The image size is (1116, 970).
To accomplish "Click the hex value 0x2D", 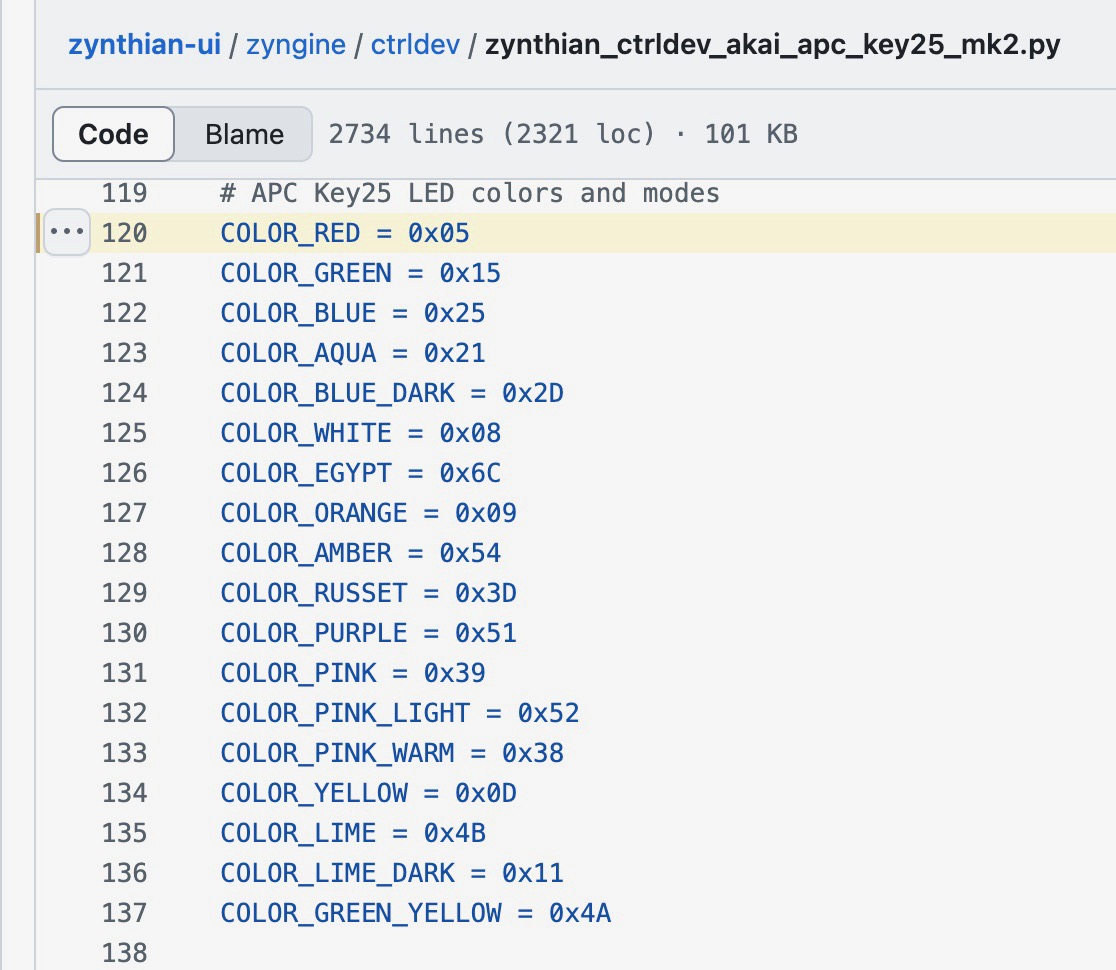I will coord(532,393).
